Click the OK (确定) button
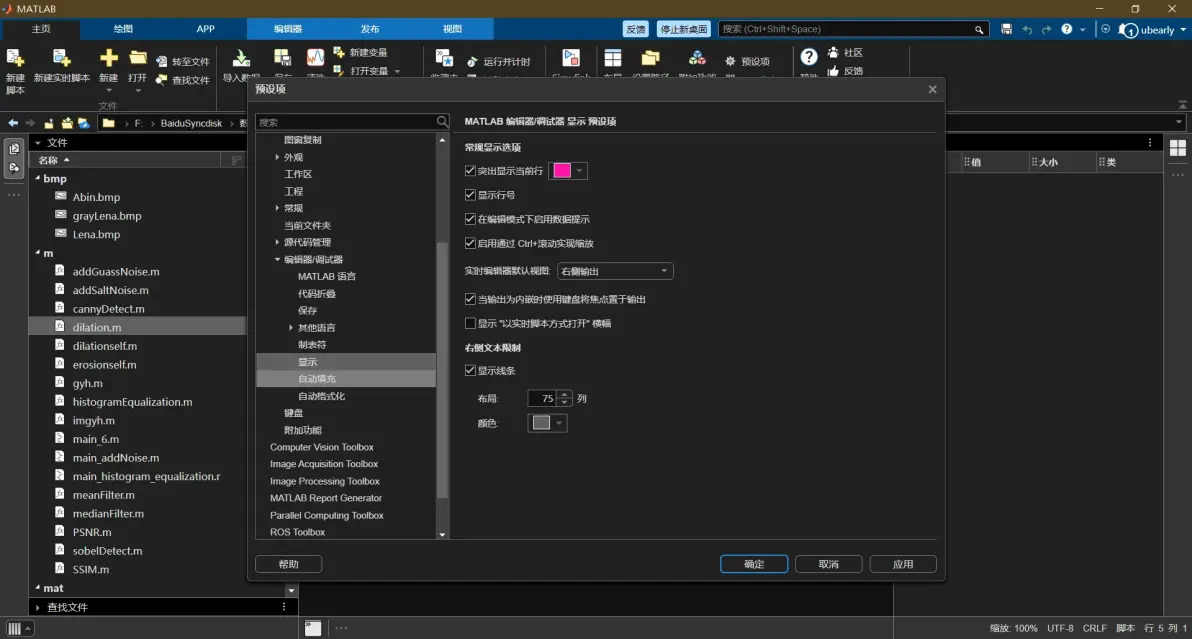 click(x=754, y=565)
